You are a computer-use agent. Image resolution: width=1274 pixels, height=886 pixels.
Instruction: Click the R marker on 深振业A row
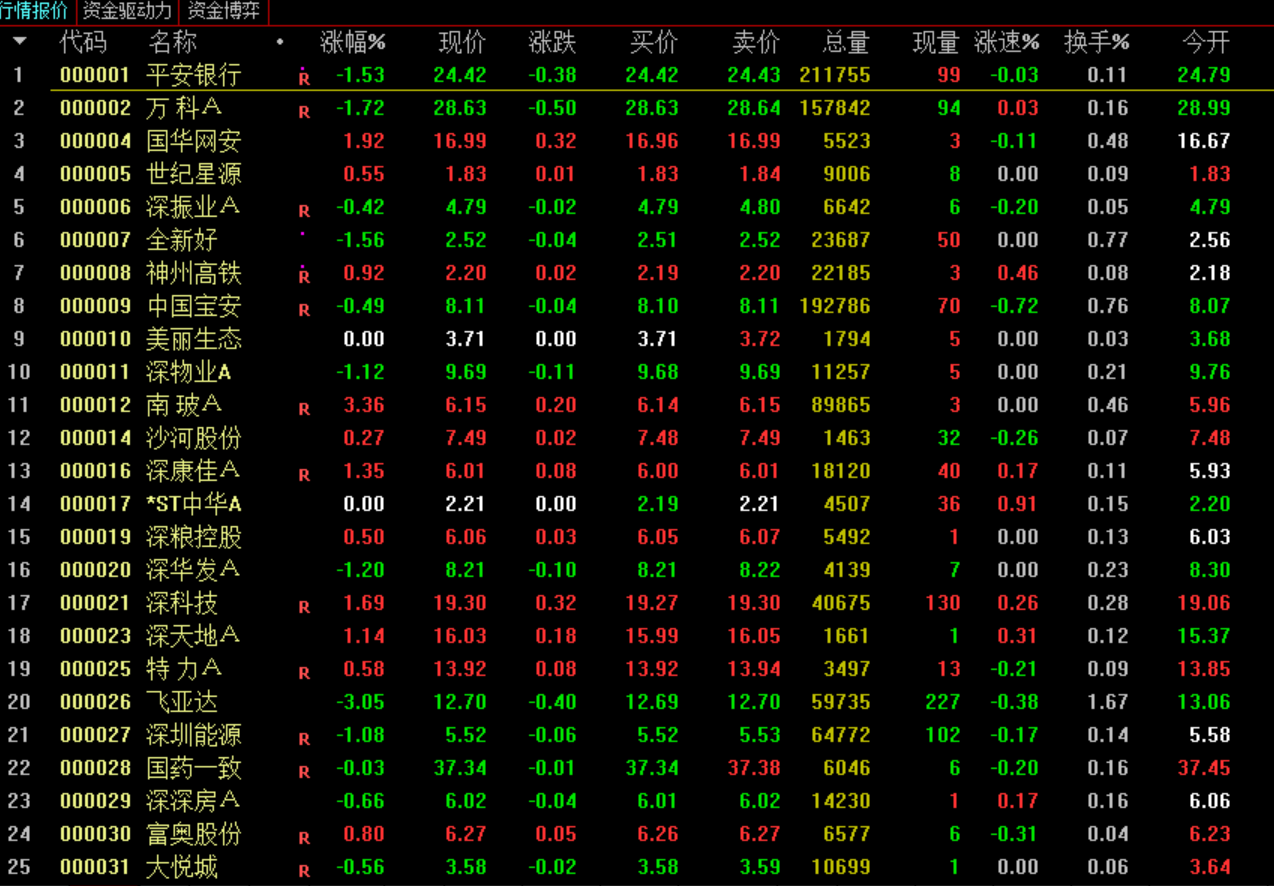[x=304, y=211]
